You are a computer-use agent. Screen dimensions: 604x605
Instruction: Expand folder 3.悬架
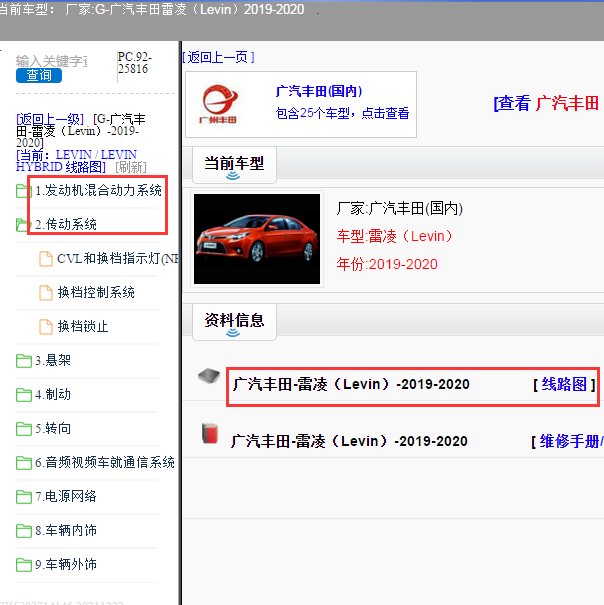tap(53, 360)
